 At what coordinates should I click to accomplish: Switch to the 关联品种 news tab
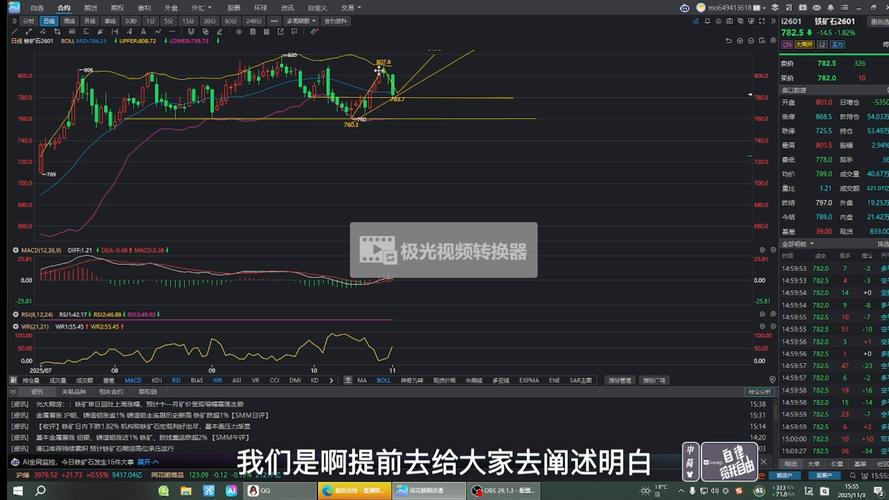pyautogui.click(x=74, y=392)
